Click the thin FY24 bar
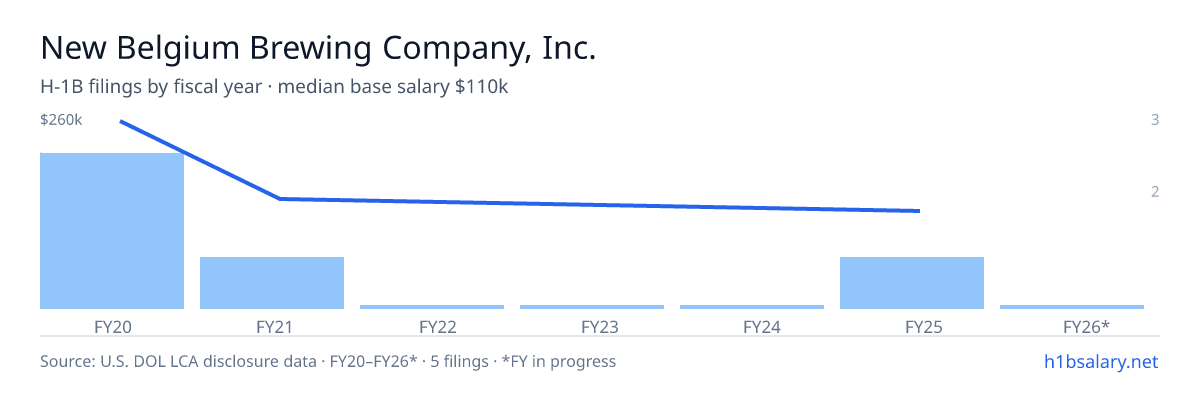1200x400 pixels. coord(752,307)
